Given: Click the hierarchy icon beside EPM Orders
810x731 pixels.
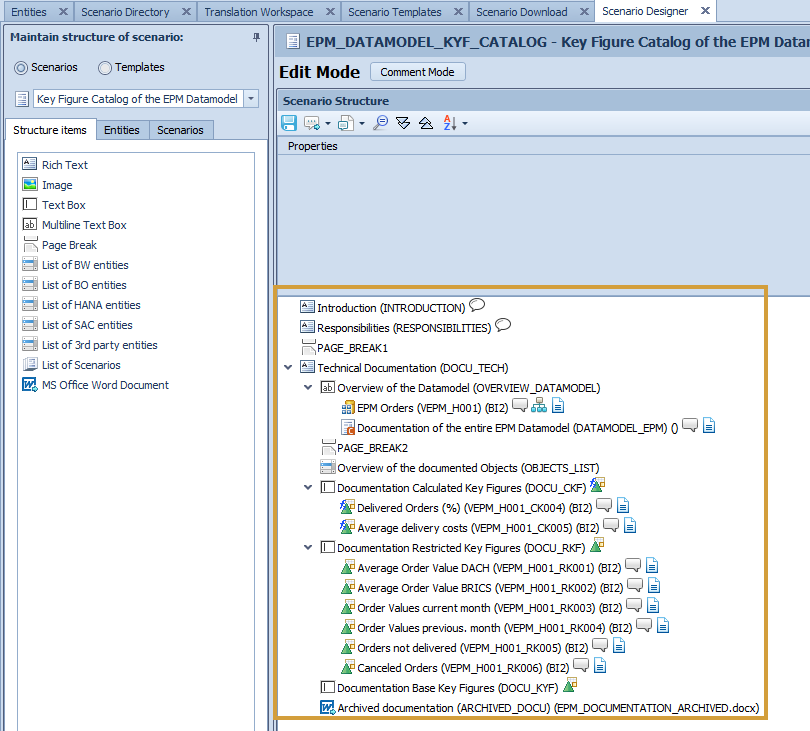Looking at the screenshot, I should pyautogui.click(x=539, y=406).
